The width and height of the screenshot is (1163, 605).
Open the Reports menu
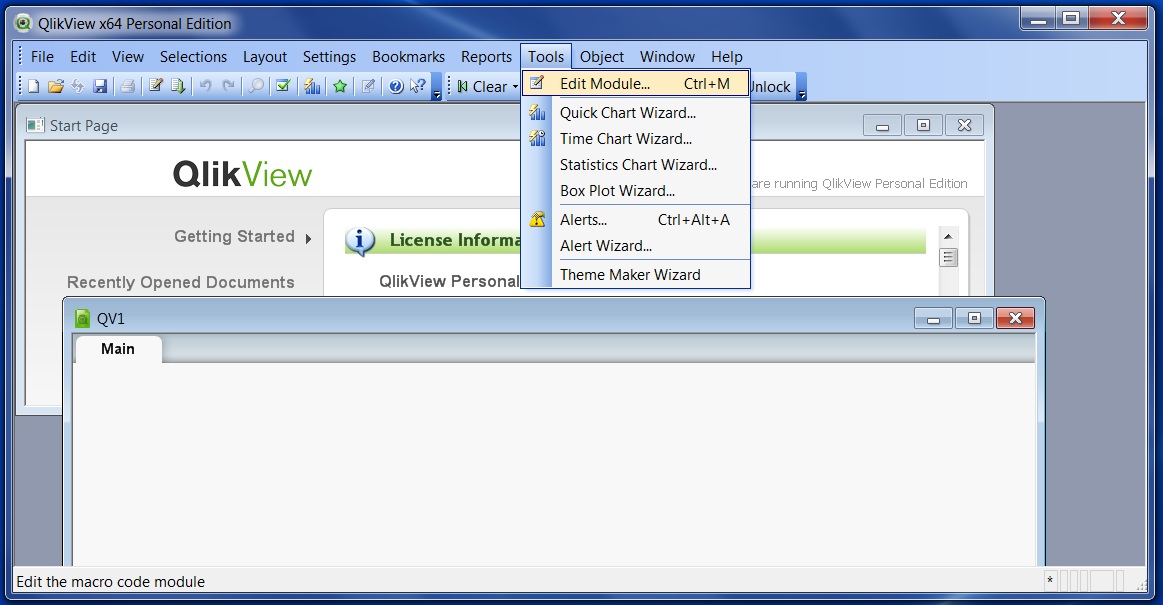[x=487, y=56]
